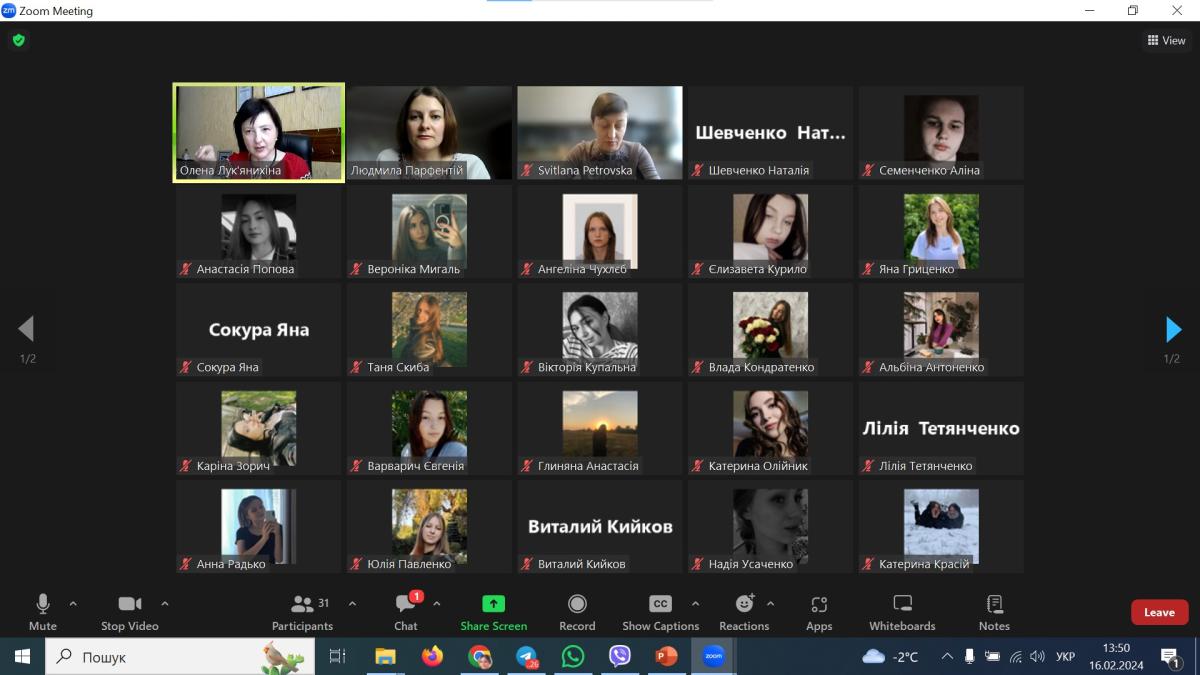The image size is (1200, 675).
Task: Open the Reactions smiley icon
Action: coord(744,604)
